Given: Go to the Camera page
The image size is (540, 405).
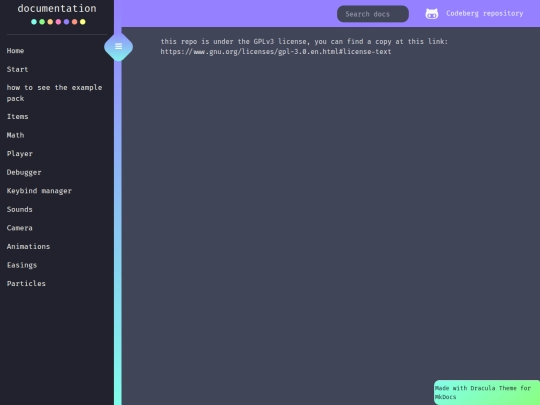Looking at the screenshot, I should (20, 228).
